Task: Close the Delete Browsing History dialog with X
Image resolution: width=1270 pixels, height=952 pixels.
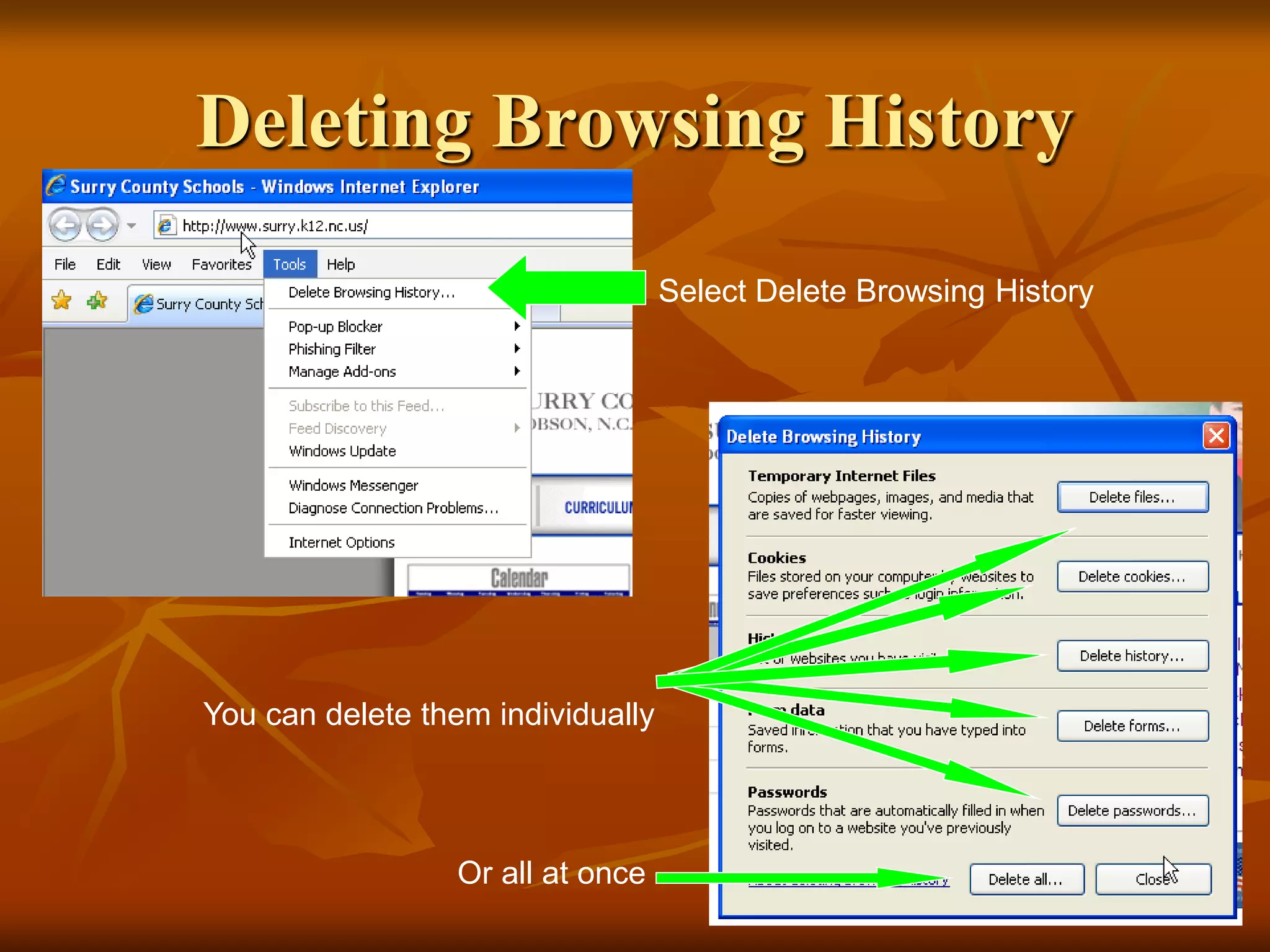Action: (x=1217, y=436)
